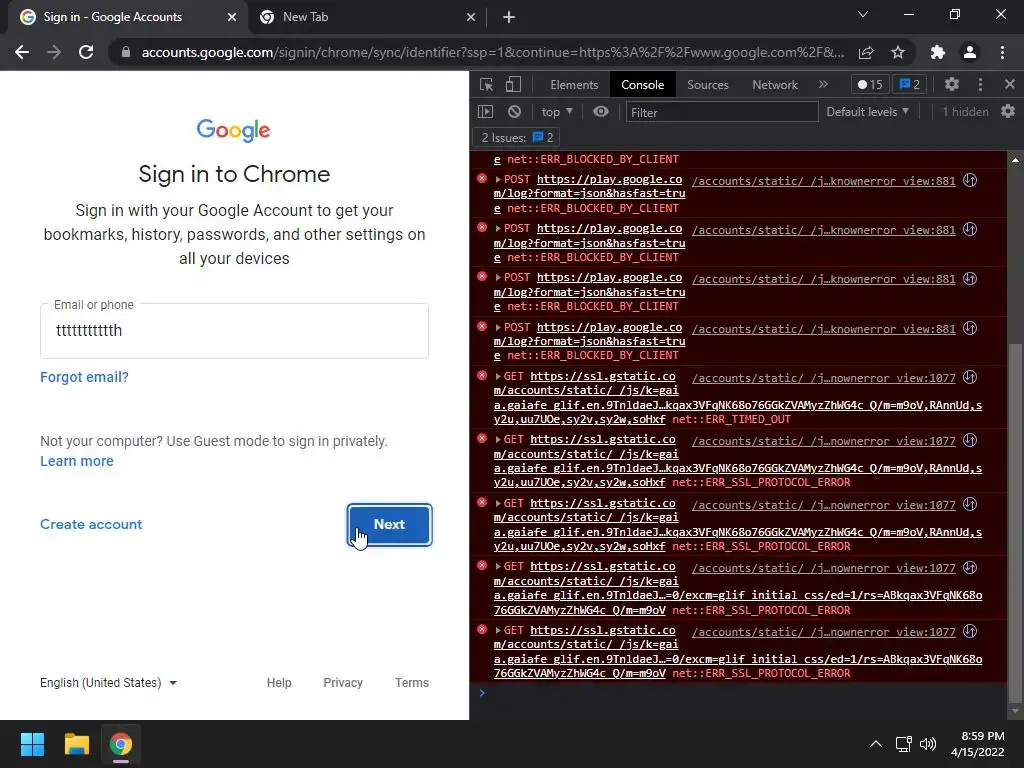
Task: Click the 15 errors counter badge
Action: [870, 84]
